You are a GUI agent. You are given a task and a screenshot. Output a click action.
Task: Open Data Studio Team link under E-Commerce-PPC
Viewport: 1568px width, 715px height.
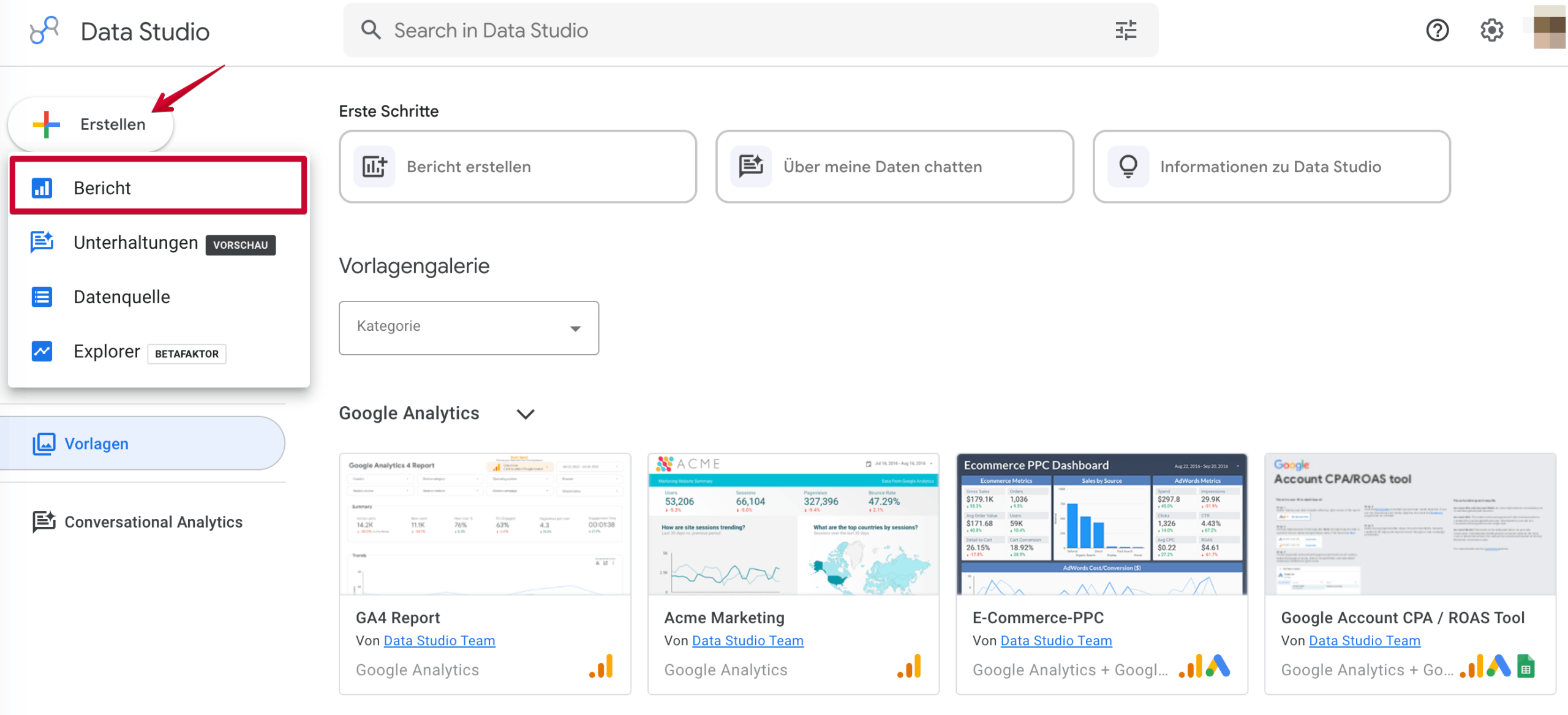[1056, 641]
